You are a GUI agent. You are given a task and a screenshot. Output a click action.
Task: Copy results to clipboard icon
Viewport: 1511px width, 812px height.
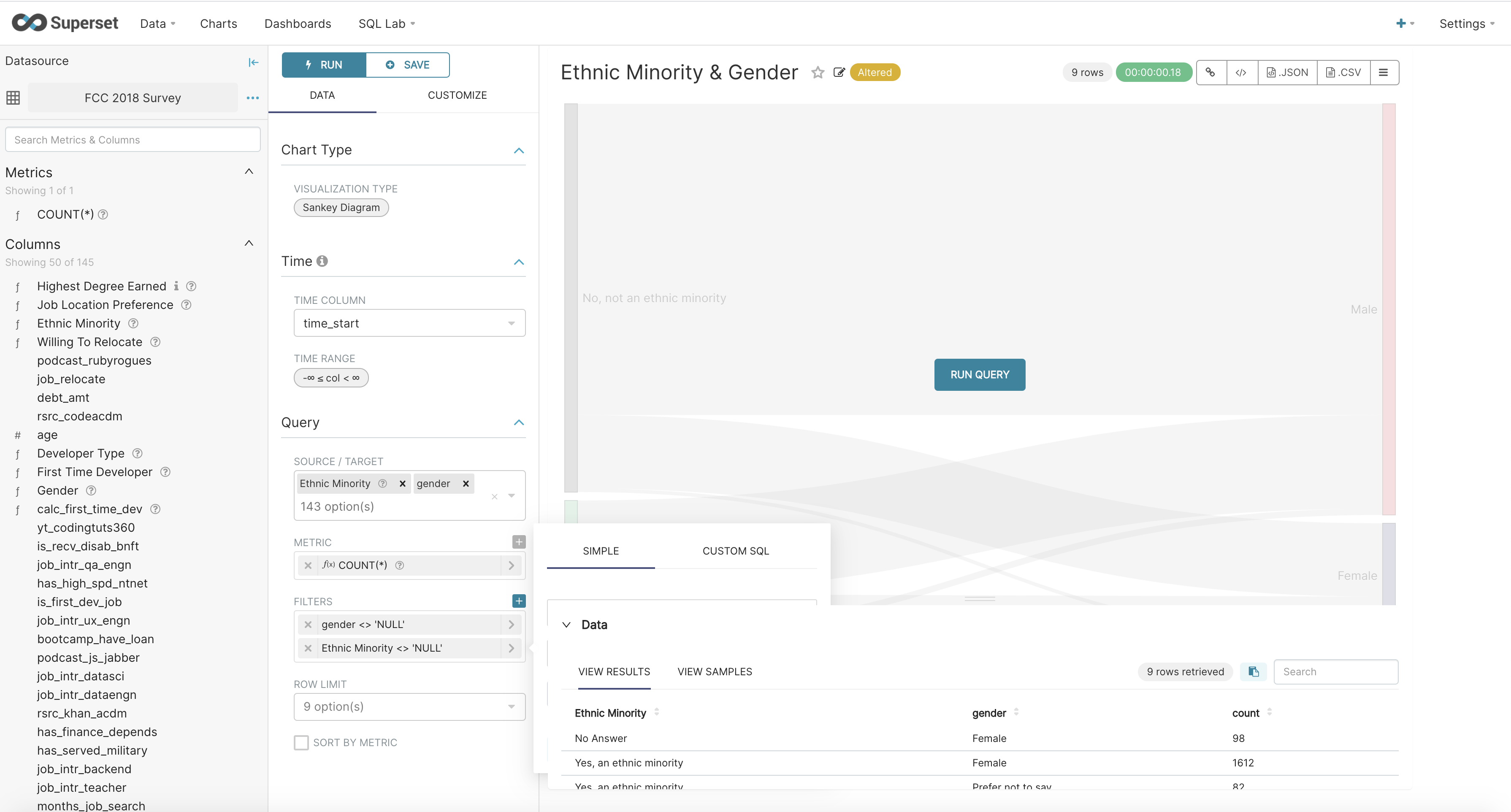[x=1253, y=671]
